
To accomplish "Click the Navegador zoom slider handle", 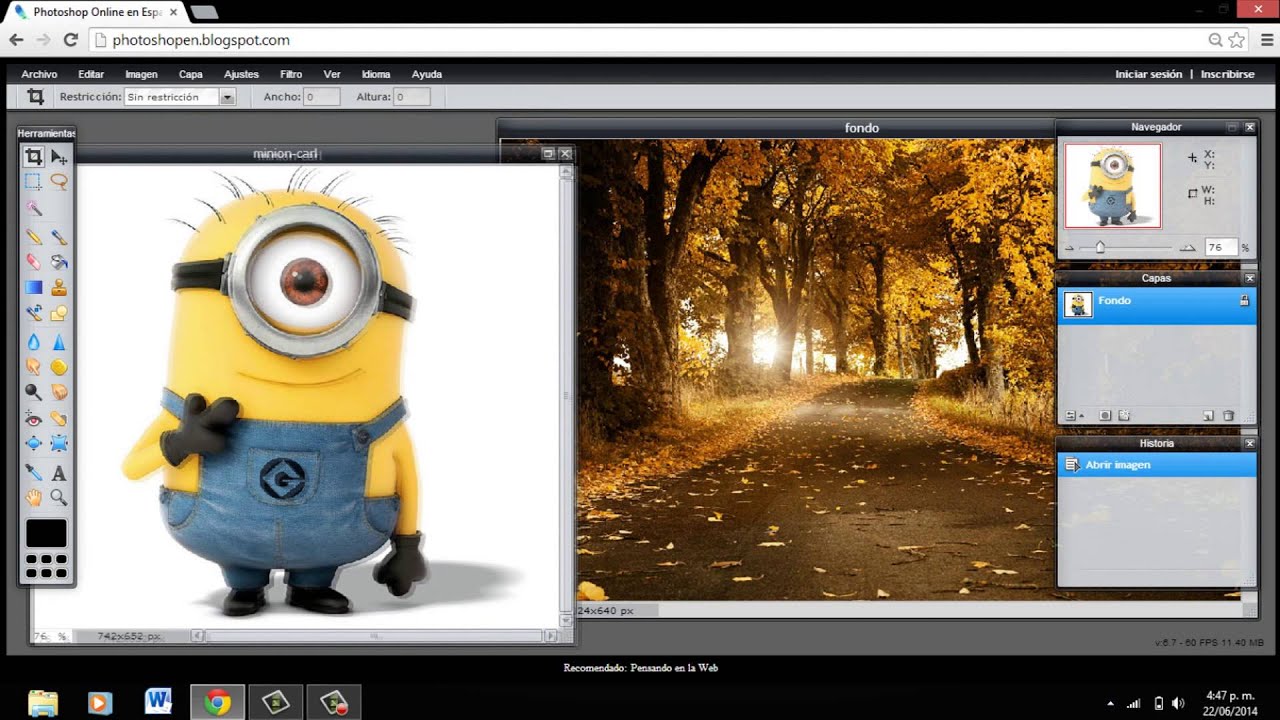I will [x=1100, y=247].
